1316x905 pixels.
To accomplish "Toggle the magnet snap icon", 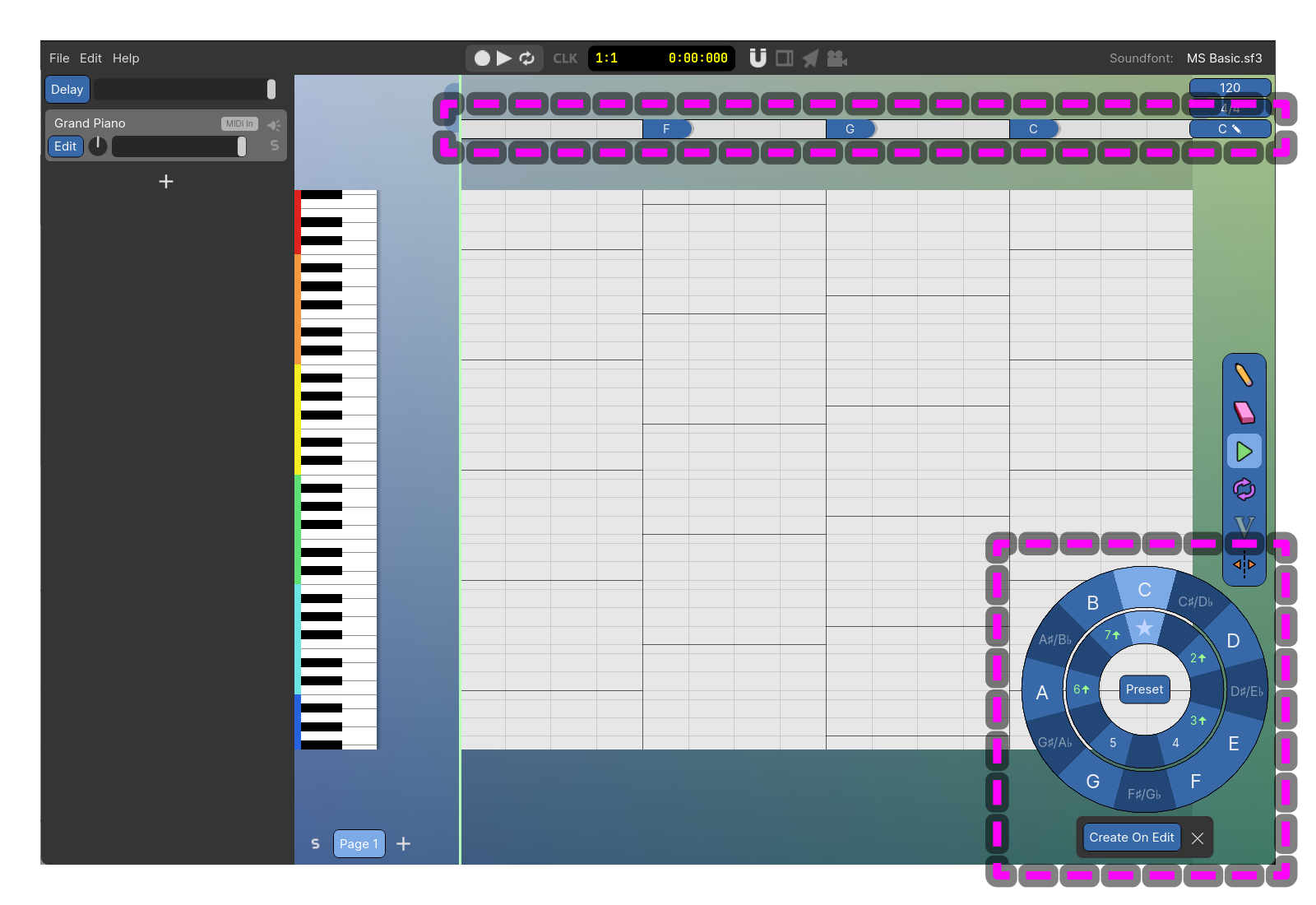I will point(758,58).
